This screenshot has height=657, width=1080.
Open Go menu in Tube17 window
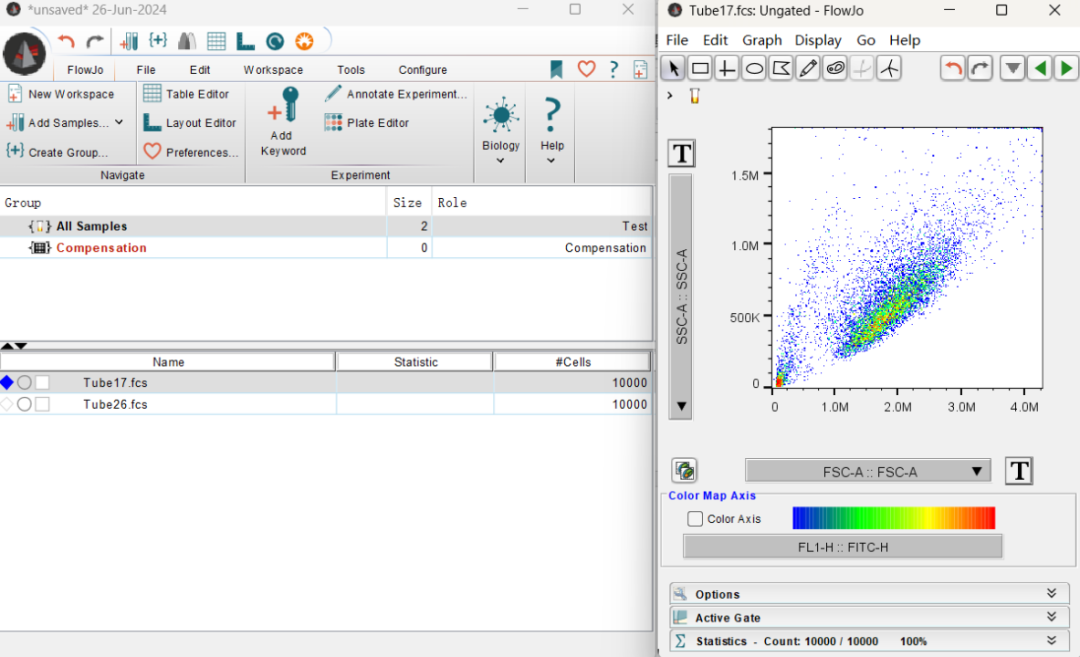pyautogui.click(x=866, y=40)
